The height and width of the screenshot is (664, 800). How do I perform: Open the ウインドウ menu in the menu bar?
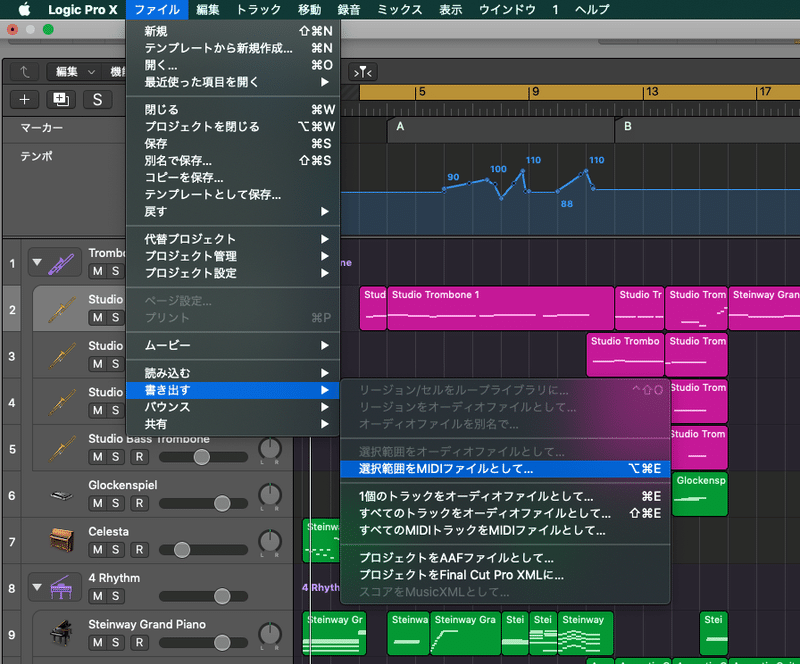(x=505, y=9)
